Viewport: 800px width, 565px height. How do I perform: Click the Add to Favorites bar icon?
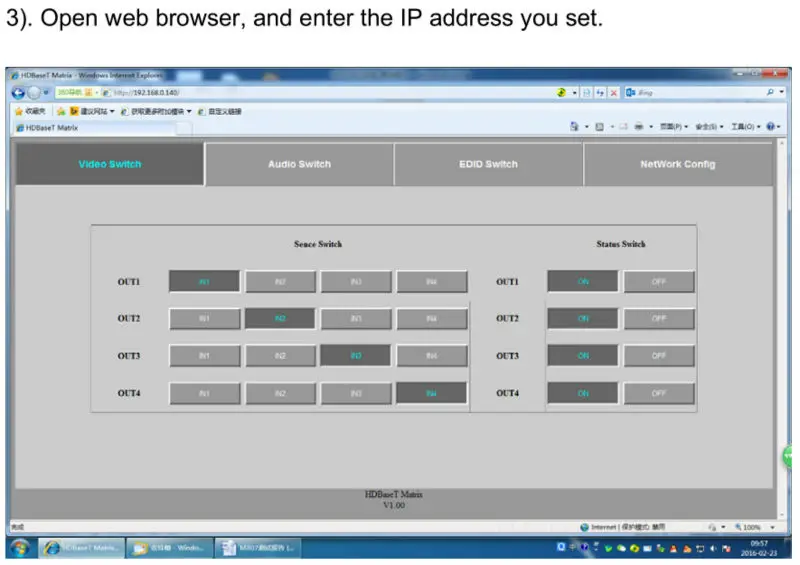pyautogui.click(x=61, y=111)
